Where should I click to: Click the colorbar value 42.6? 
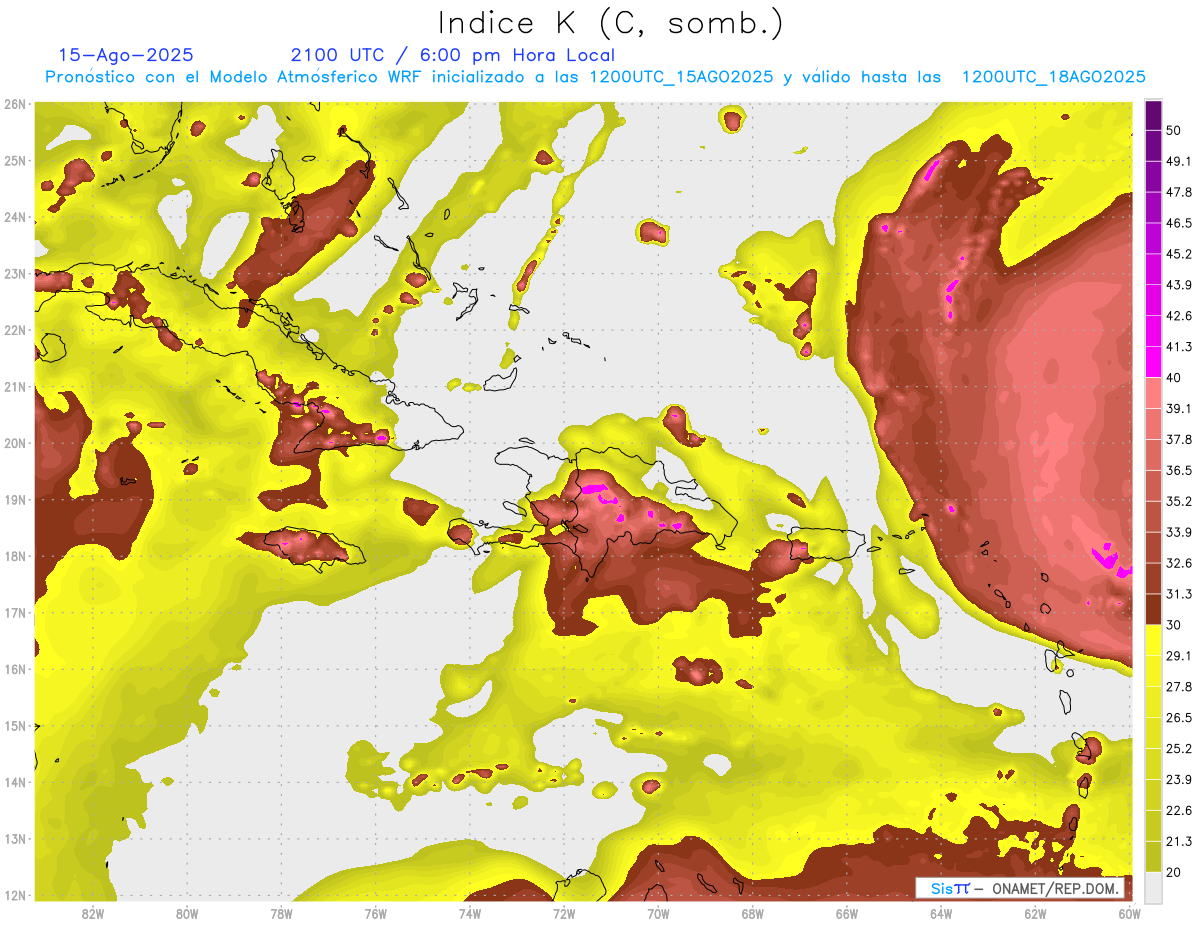point(1178,316)
